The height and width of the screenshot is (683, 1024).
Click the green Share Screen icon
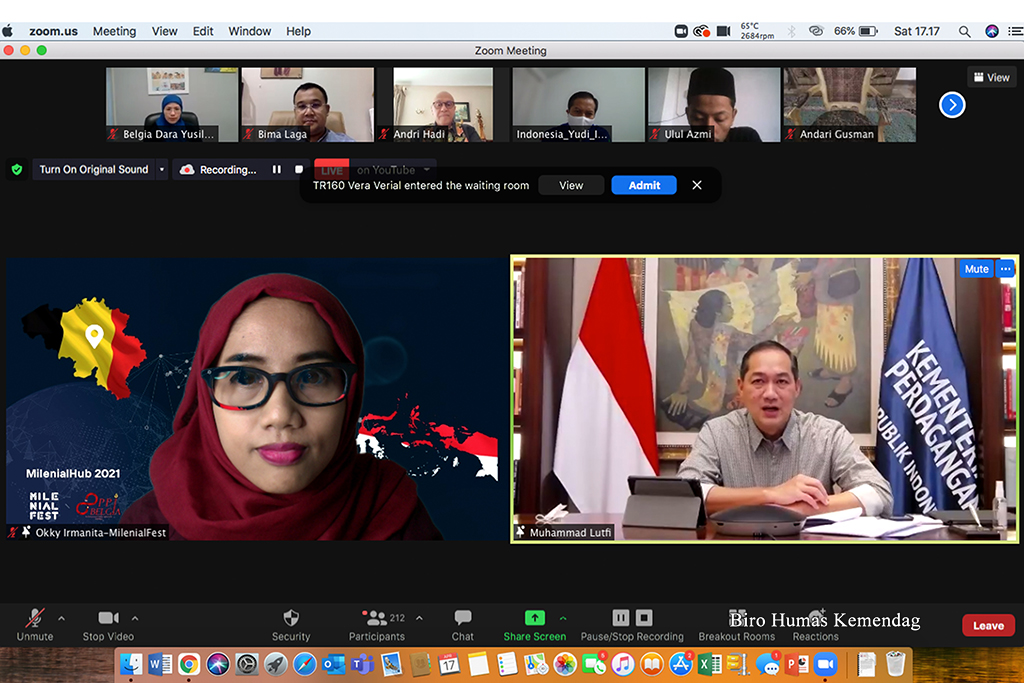[535, 618]
